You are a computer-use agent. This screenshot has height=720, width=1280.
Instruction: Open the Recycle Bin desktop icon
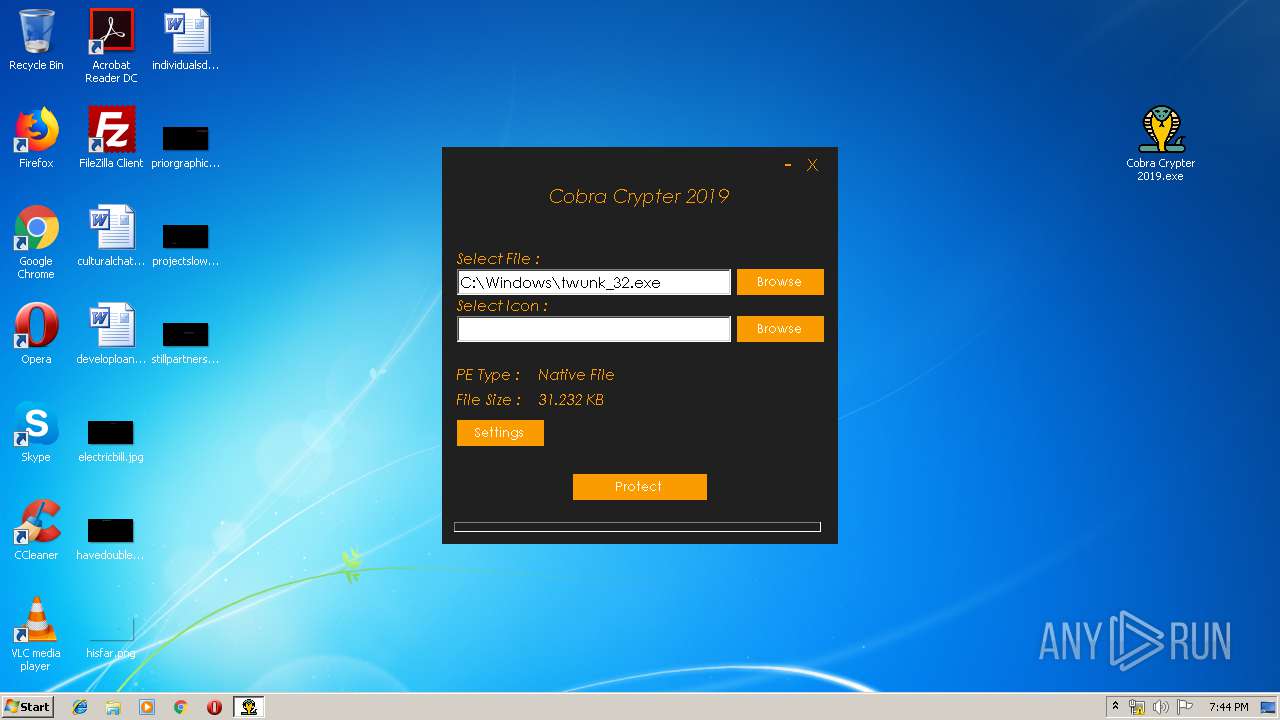click(x=36, y=40)
